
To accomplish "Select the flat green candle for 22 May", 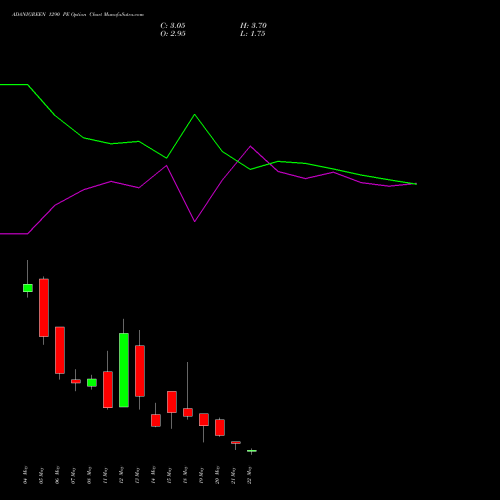I will pyautogui.click(x=252, y=451).
